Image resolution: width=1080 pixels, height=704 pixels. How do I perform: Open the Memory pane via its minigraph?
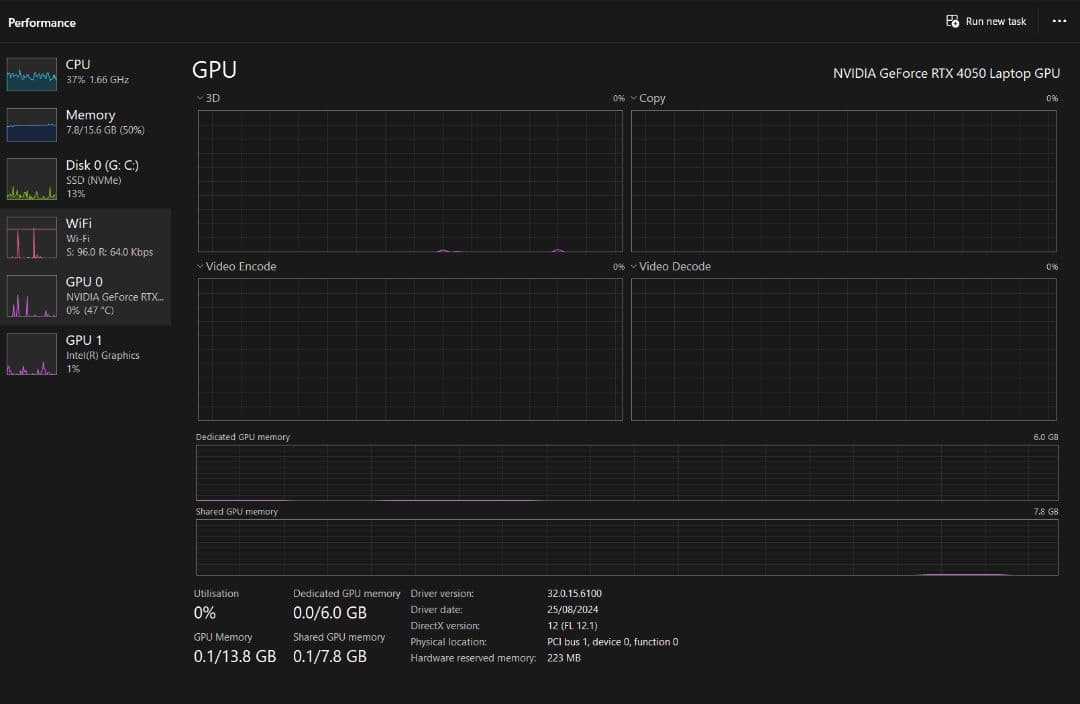pyautogui.click(x=30, y=123)
